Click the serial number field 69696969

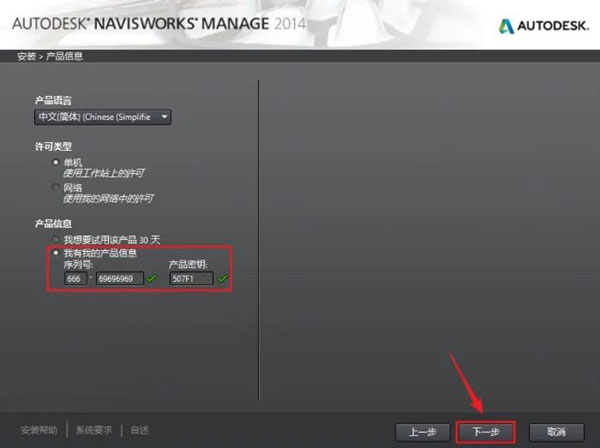point(120,279)
